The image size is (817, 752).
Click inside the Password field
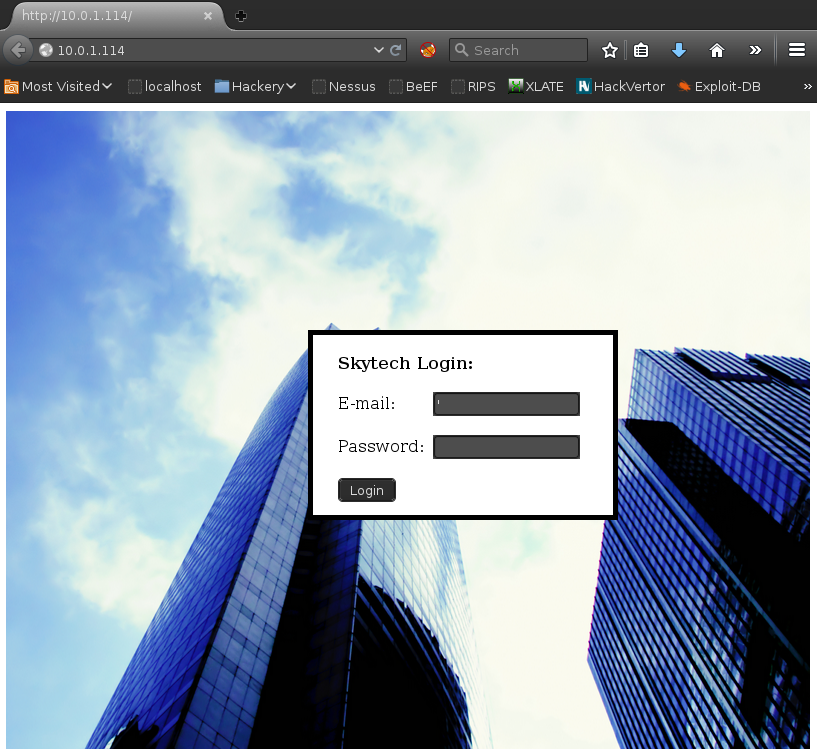[505, 446]
